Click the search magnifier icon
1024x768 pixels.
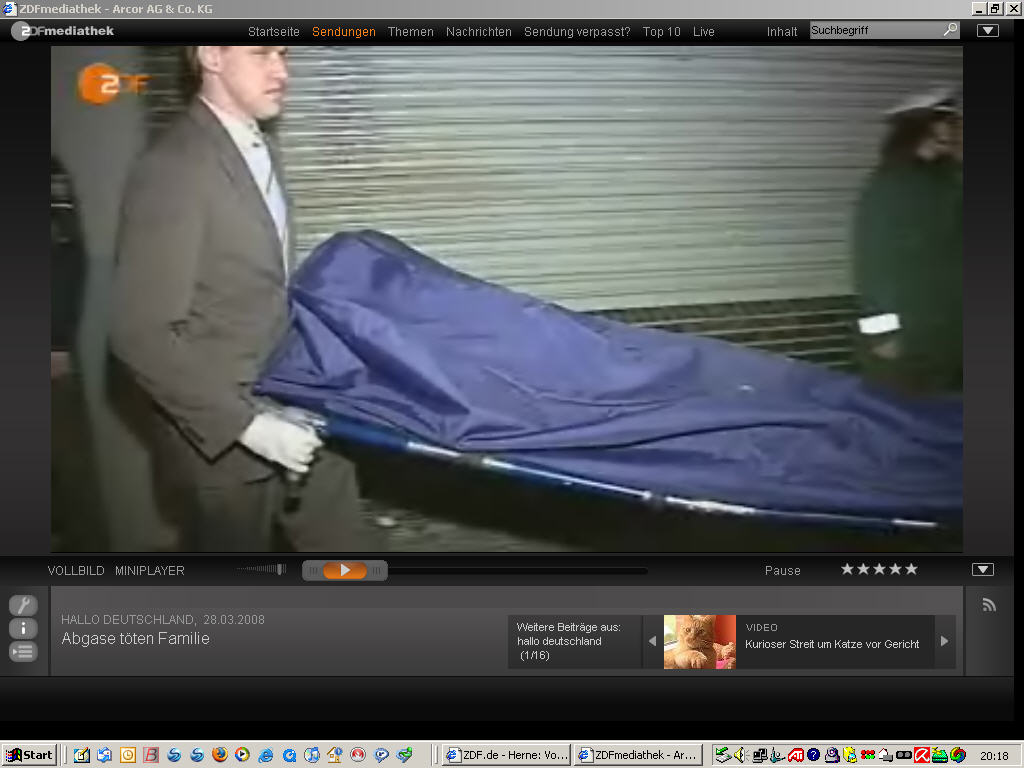(x=950, y=30)
